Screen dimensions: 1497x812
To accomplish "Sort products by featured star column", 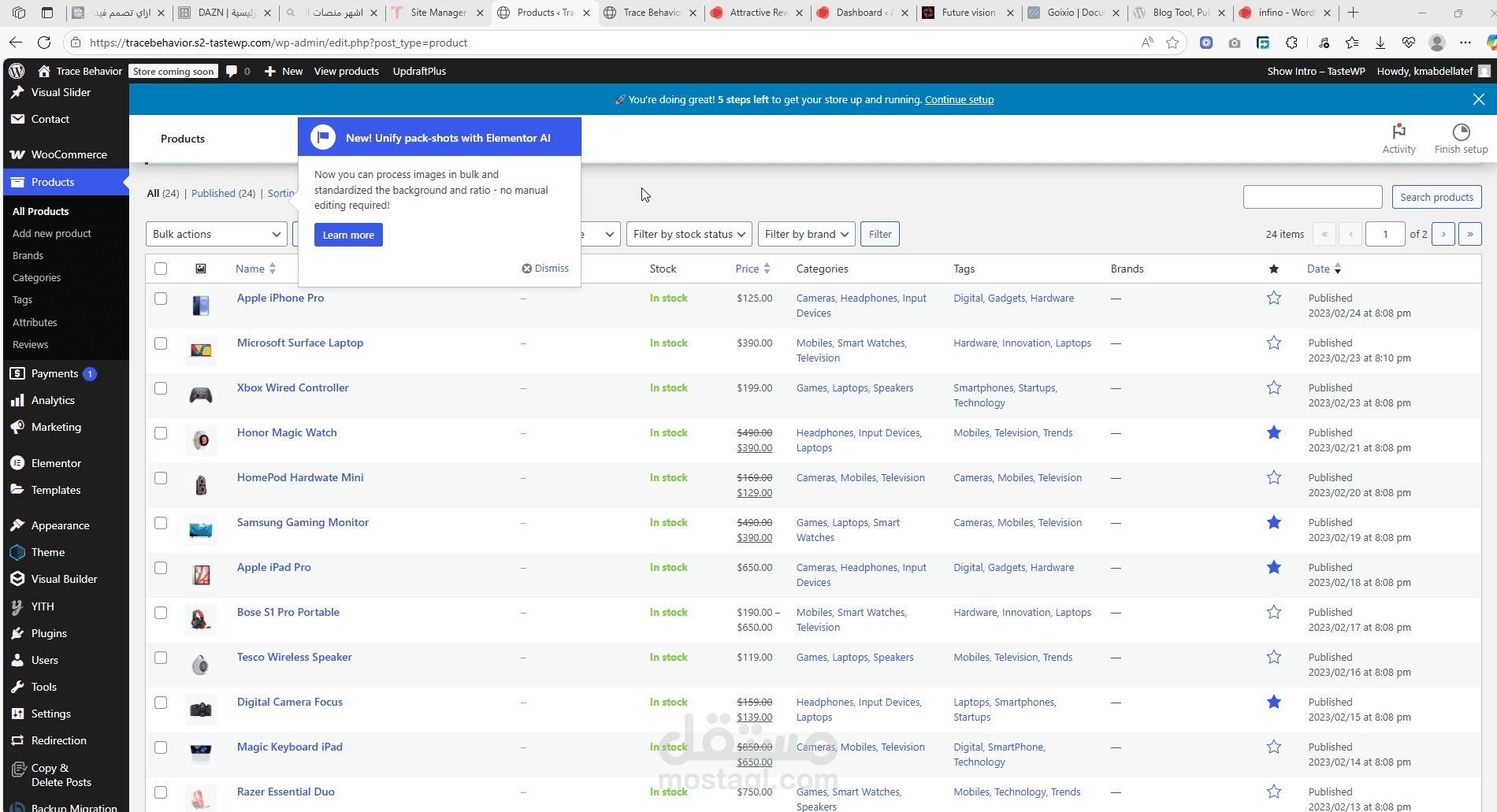I will (x=1273, y=269).
